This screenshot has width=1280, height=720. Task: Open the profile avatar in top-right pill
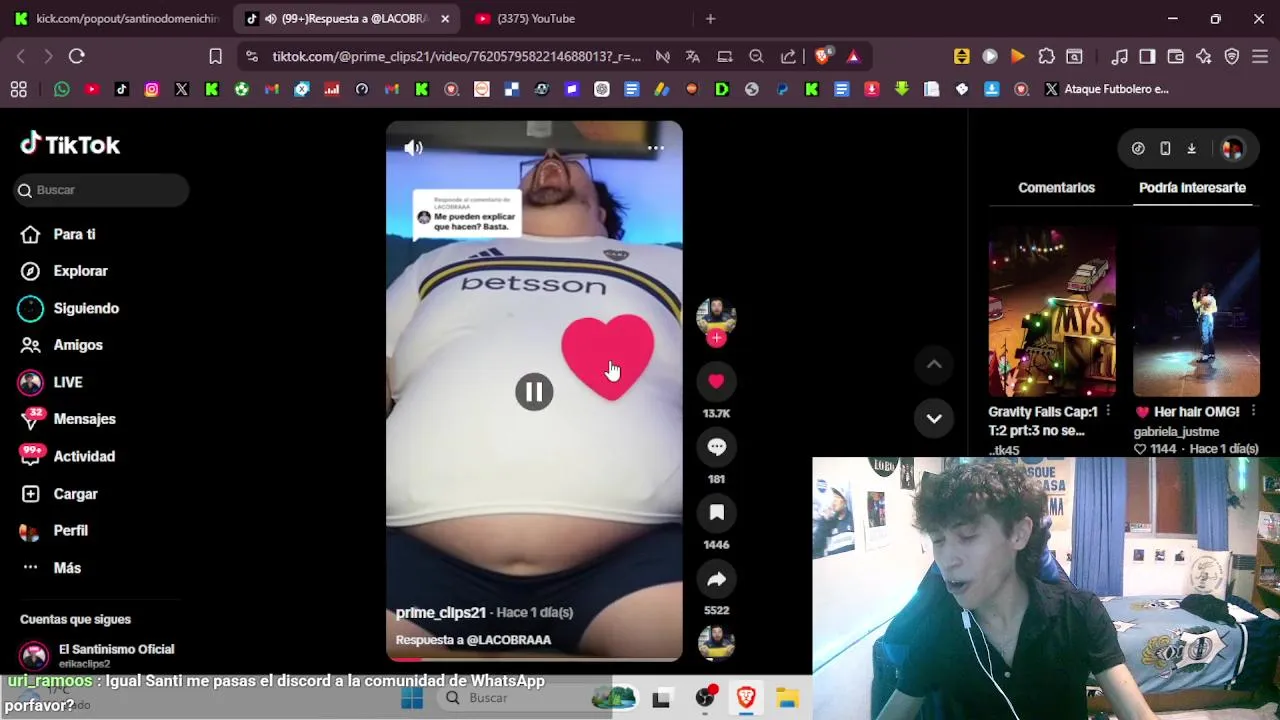click(1232, 149)
